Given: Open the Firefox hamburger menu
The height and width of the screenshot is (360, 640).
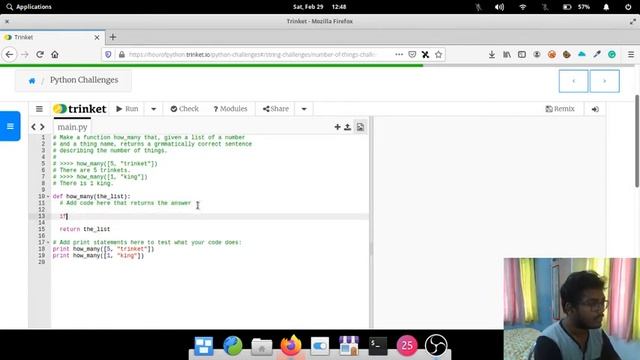Looking at the screenshot, I should point(631,54).
